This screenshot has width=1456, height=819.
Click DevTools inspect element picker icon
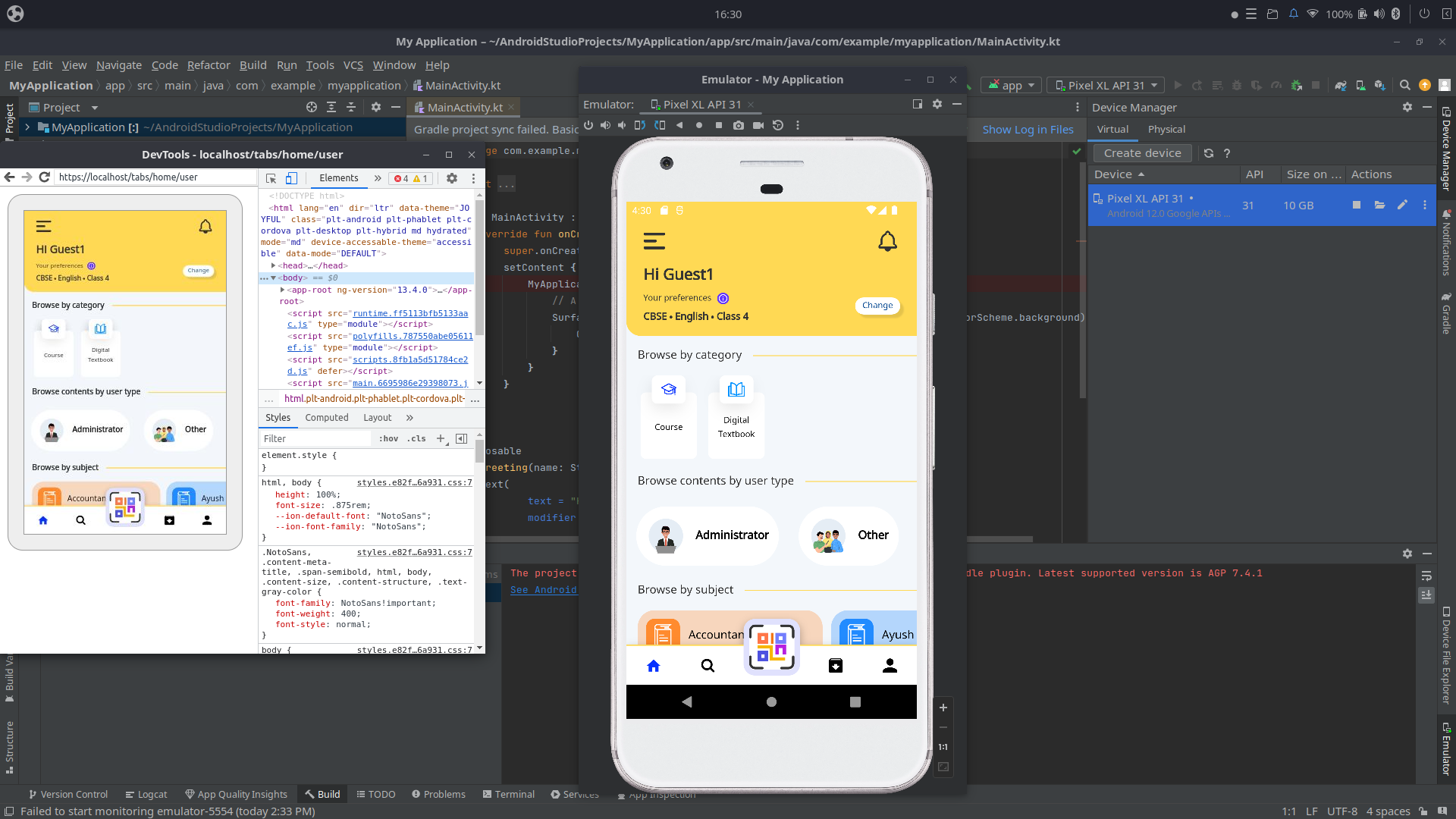click(271, 178)
